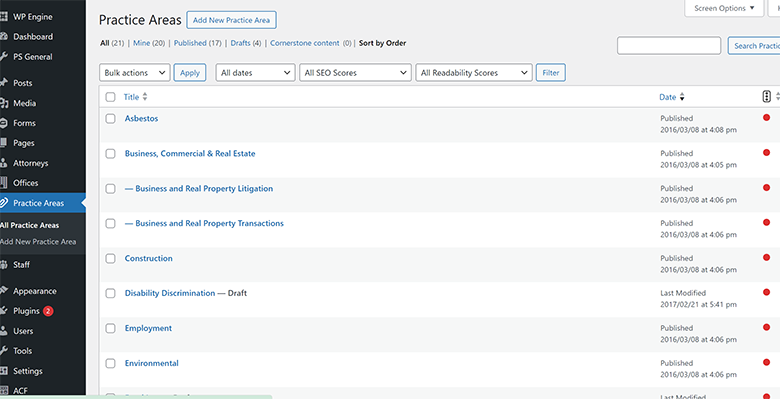The width and height of the screenshot is (780, 399).
Task: Open the All SEO Scores dropdown
Action: click(355, 73)
